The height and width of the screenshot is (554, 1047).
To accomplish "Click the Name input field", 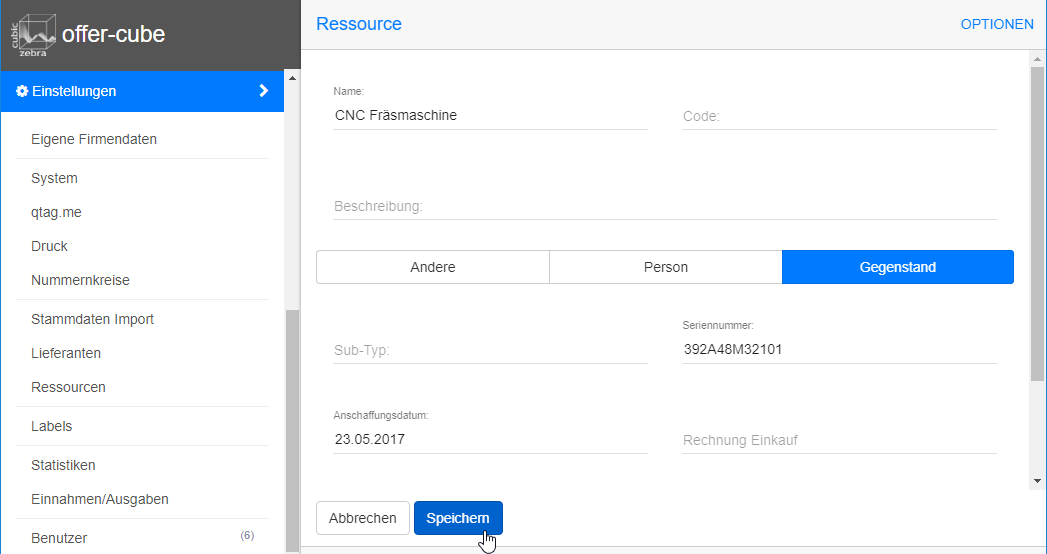I will click(490, 115).
